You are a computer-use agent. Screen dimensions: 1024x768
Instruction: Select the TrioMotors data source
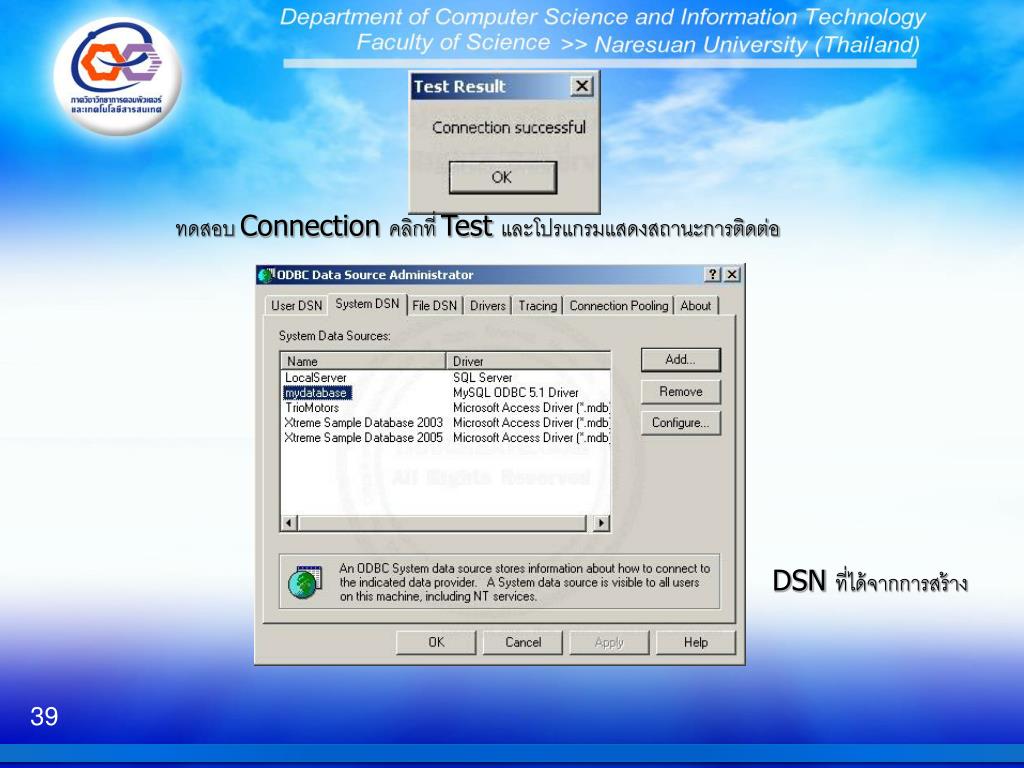pyautogui.click(x=312, y=408)
